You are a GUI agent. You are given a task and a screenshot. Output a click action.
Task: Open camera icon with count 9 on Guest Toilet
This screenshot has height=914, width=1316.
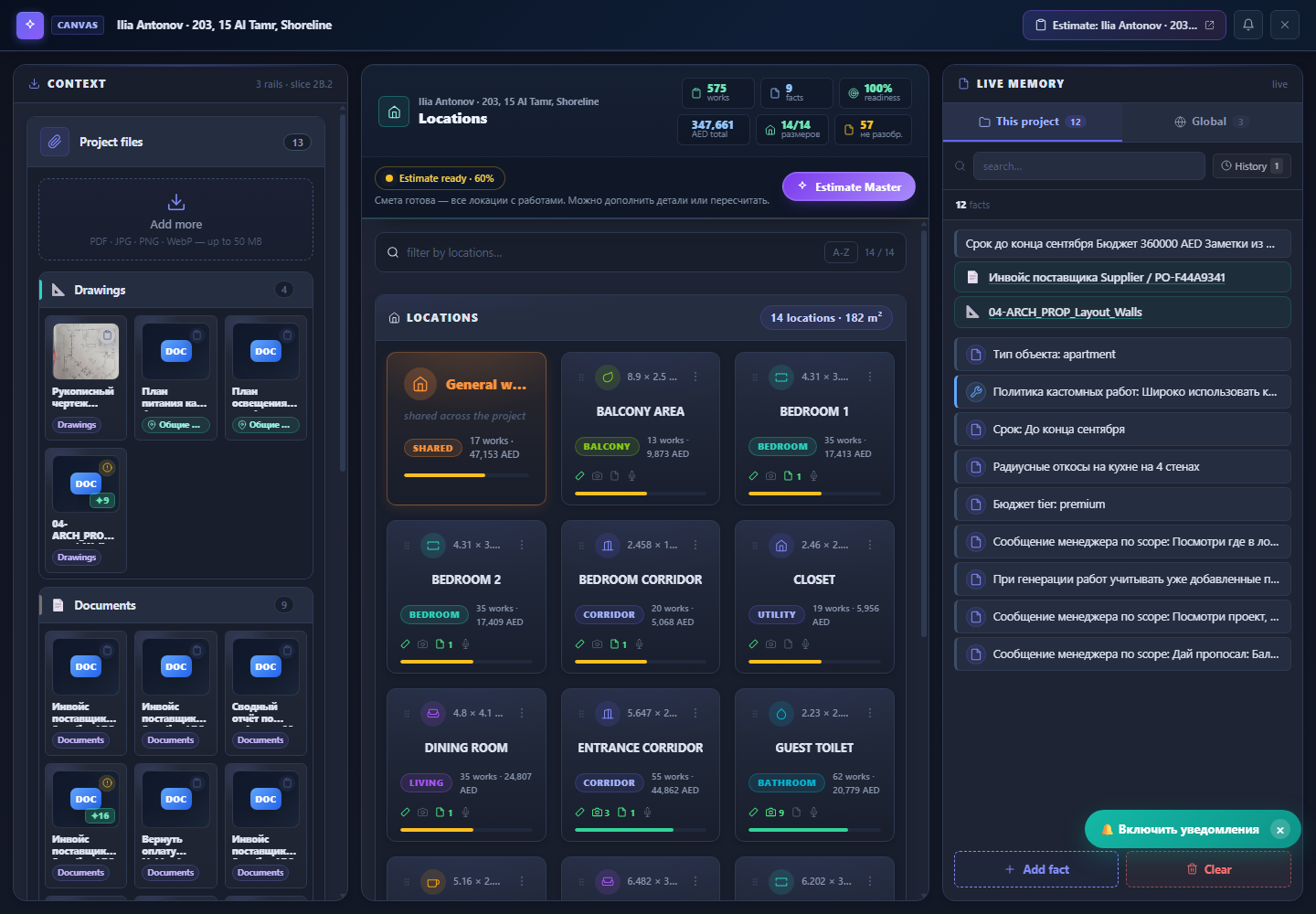775,813
